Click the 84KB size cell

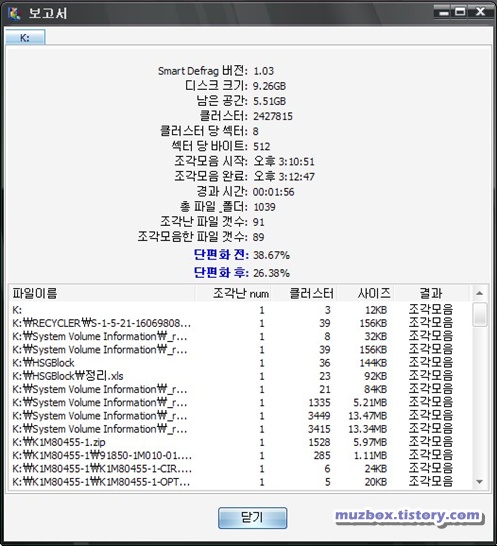(375, 389)
